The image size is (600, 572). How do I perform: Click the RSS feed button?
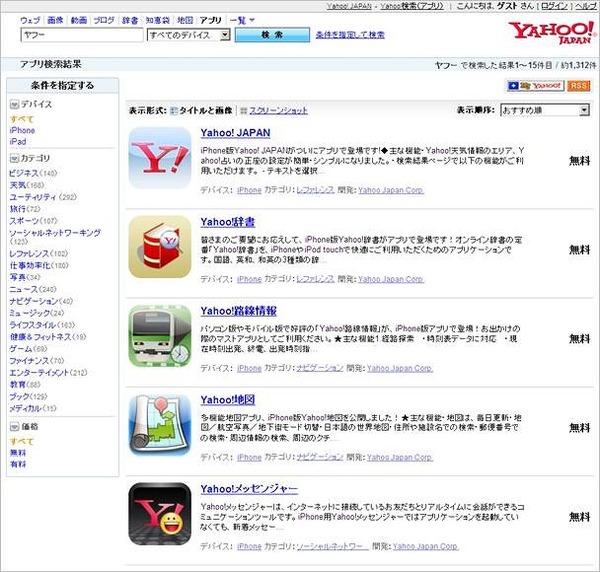coord(579,86)
